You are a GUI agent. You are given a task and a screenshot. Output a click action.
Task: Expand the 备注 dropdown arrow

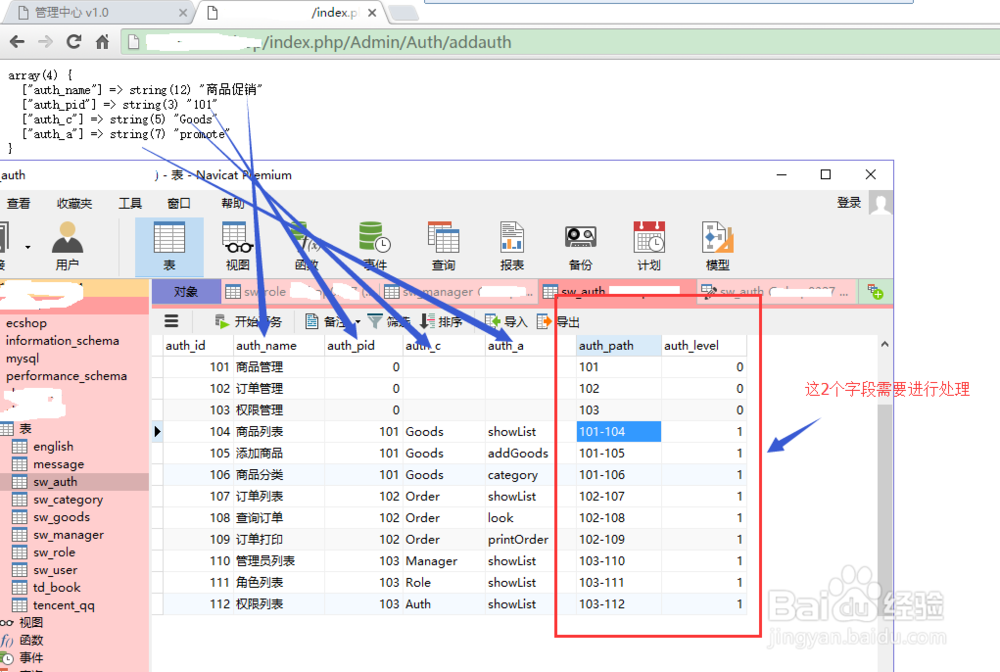pyautogui.click(x=357, y=322)
